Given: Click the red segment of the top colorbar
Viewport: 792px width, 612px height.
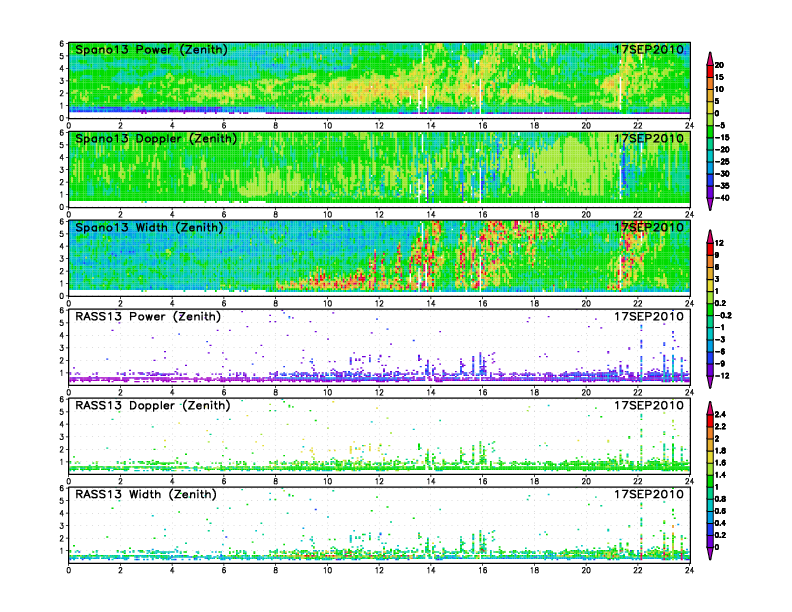Looking at the screenshot, I should point(710,71).
